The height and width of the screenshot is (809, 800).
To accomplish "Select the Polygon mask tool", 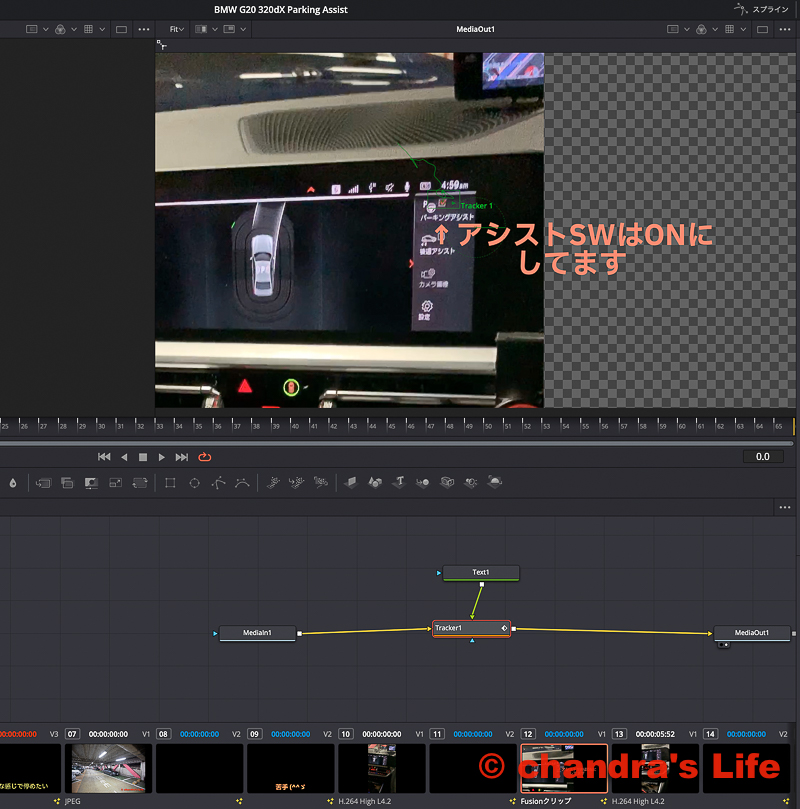I will click(219, 483).
